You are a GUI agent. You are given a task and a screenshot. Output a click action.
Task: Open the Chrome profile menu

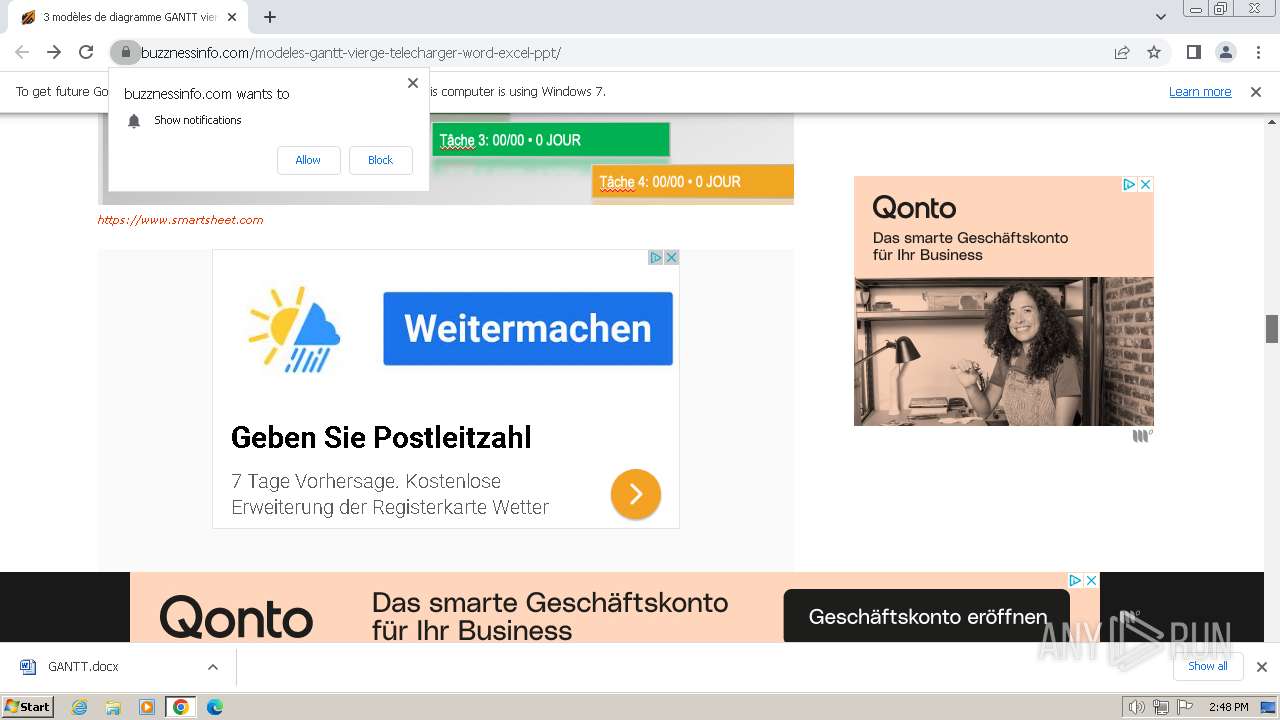(x=1225, y=52)
